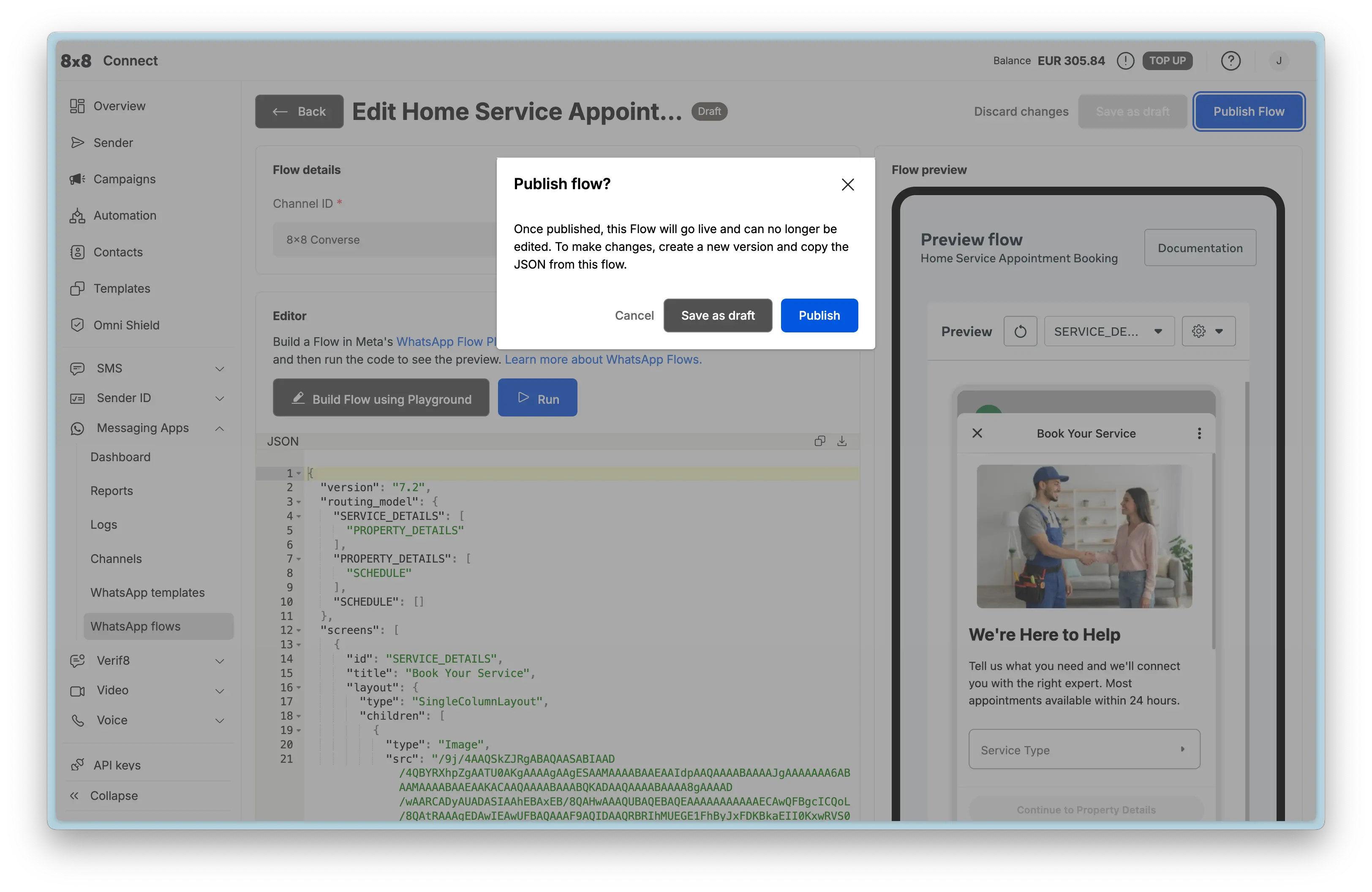
Task: Refresh the flow preview with the reload icon
Action: pos(1021,331)
